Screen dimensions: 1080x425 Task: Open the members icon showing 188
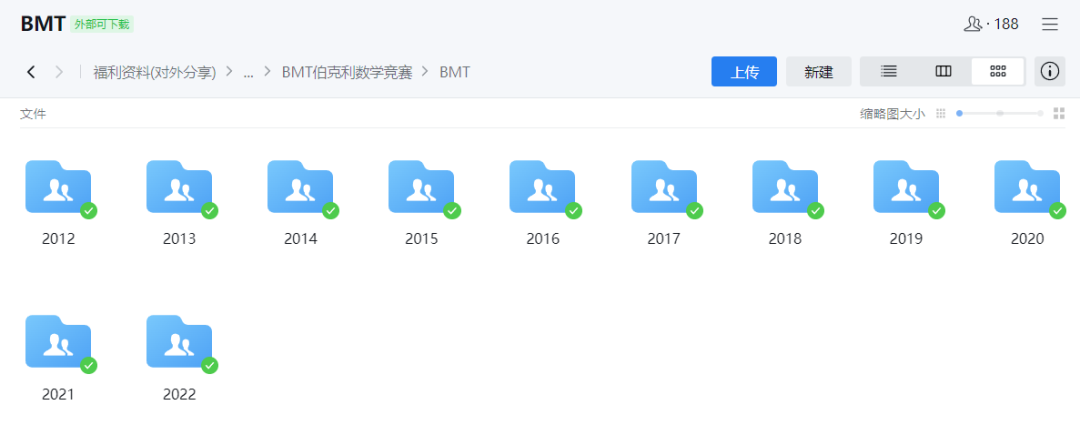click(x=990, y=24)
